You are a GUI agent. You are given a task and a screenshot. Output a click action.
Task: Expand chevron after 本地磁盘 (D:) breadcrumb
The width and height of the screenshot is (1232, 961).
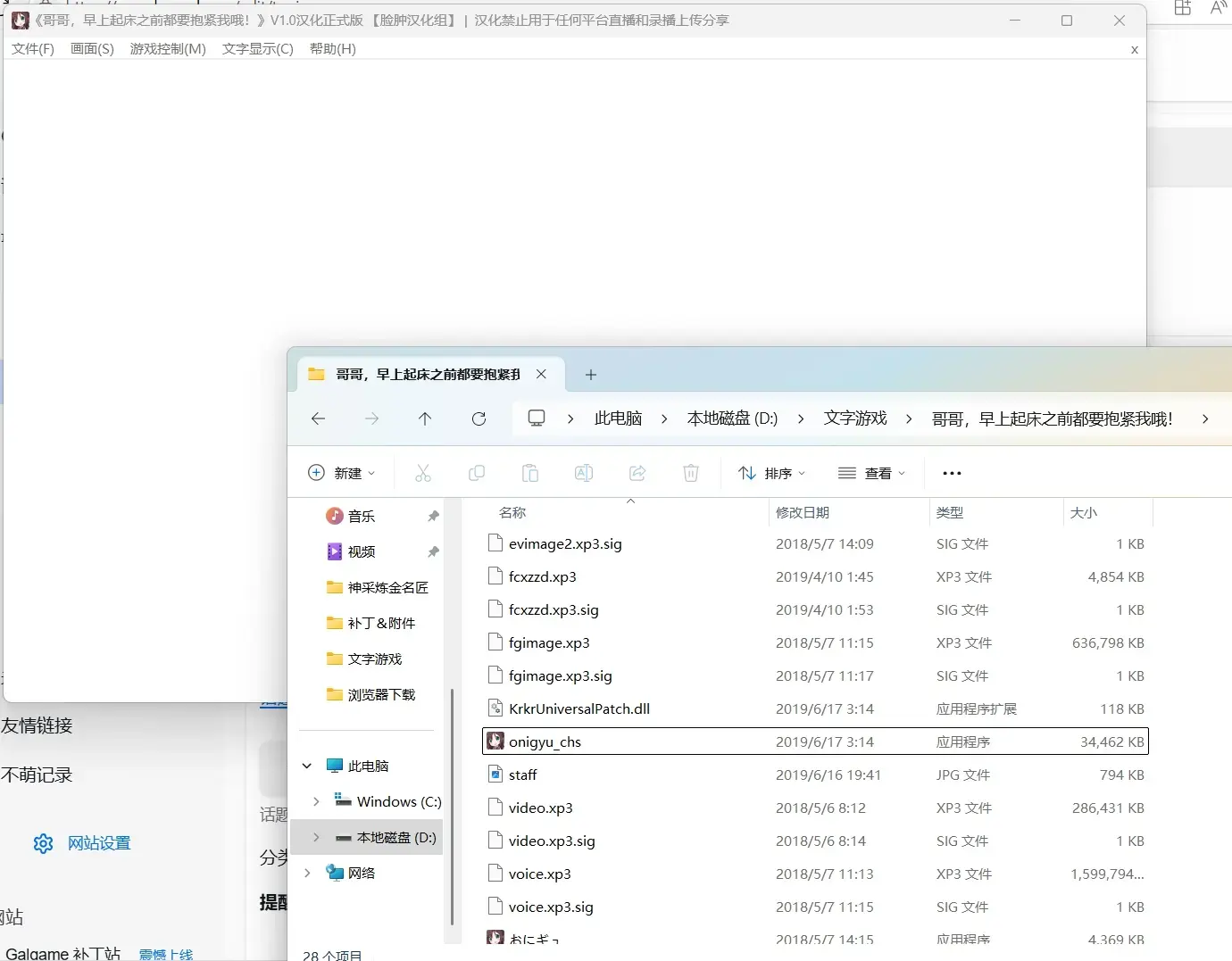(801, 418)
